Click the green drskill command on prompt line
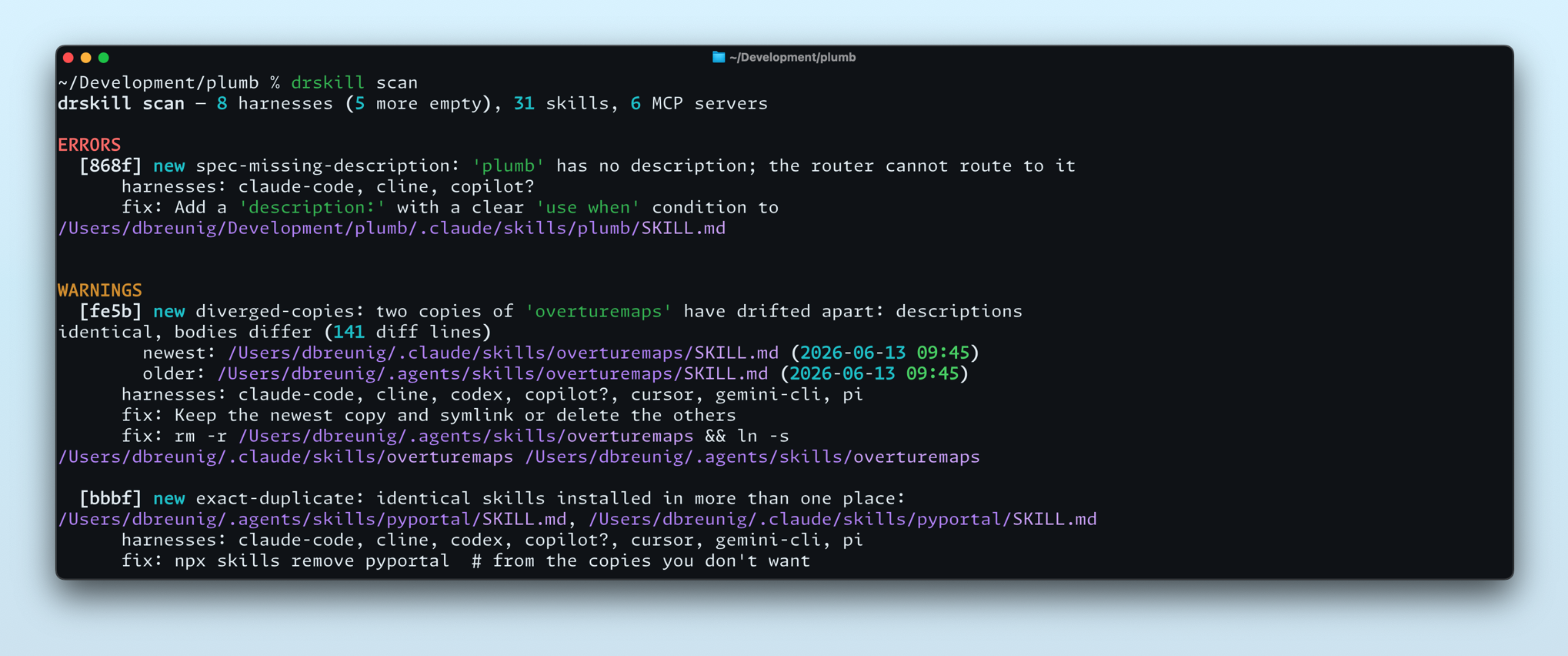The height and width of the screenshot is (656, 1568). 328,82
